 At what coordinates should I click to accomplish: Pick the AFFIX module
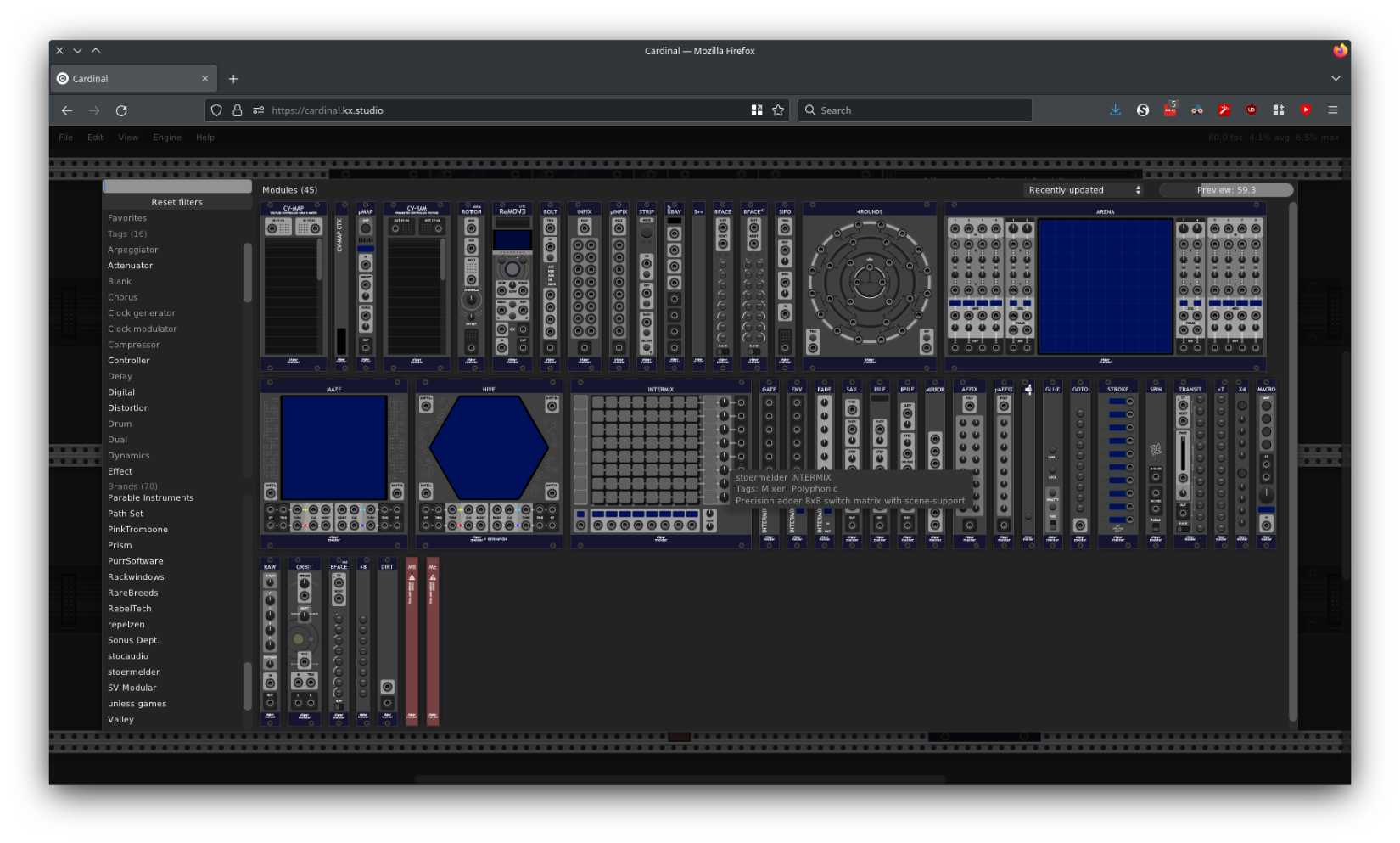[970, 464]
